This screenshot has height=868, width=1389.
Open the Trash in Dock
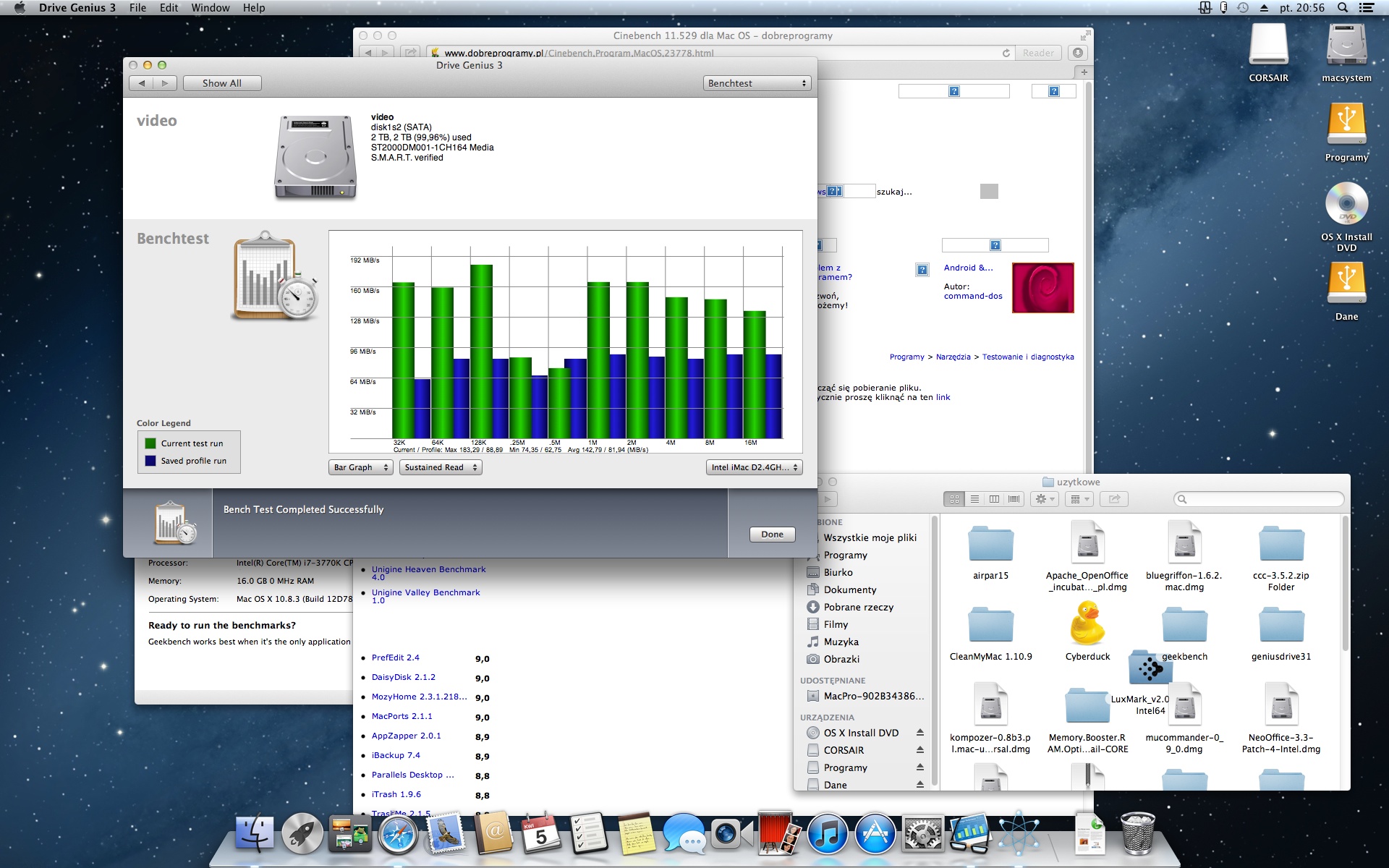pyautogui.click(x=1137, y=834)
